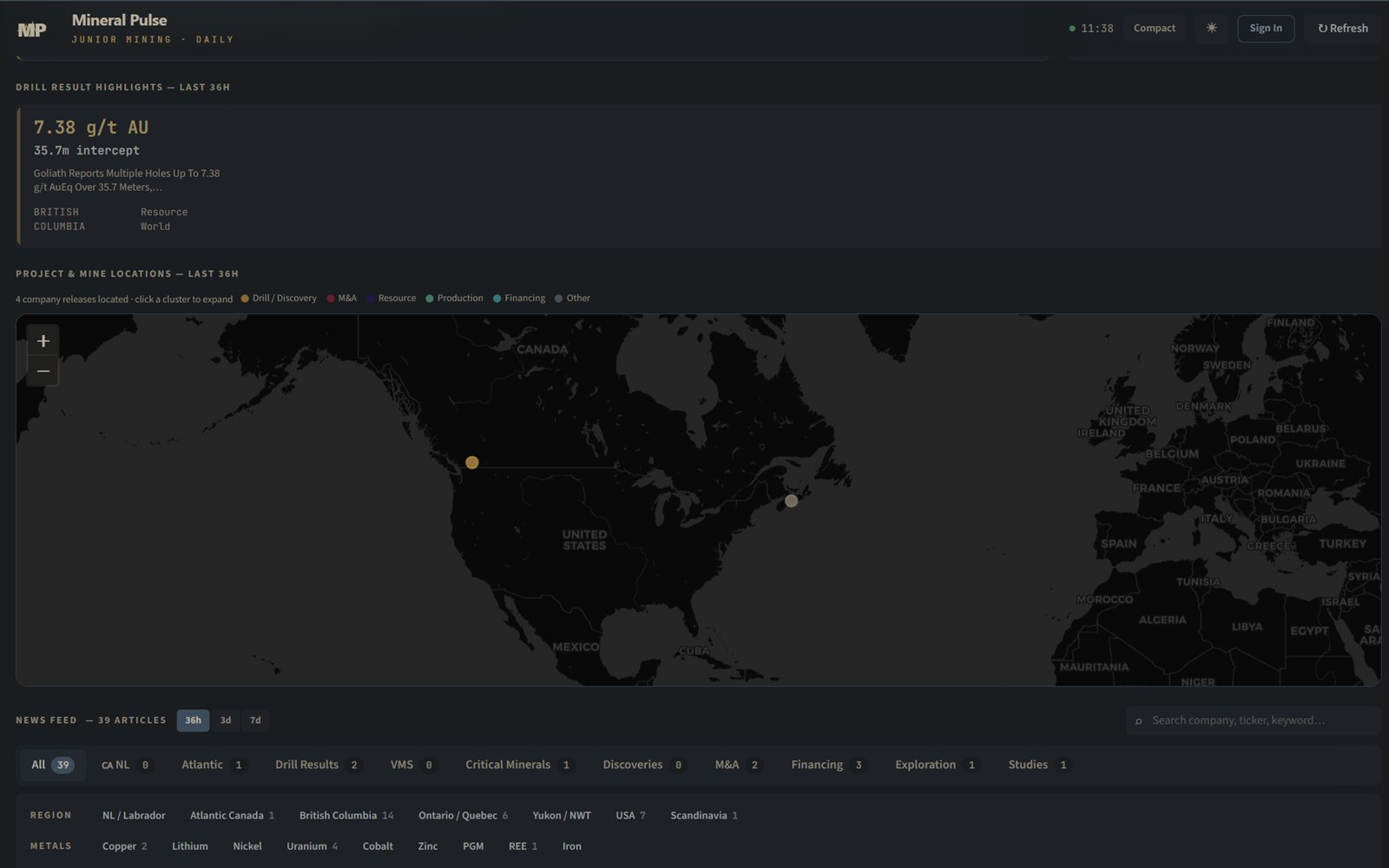The image size is (1389, 868).
Task: Open the Critical Minerals tab
Action: (x=518, y=765)
